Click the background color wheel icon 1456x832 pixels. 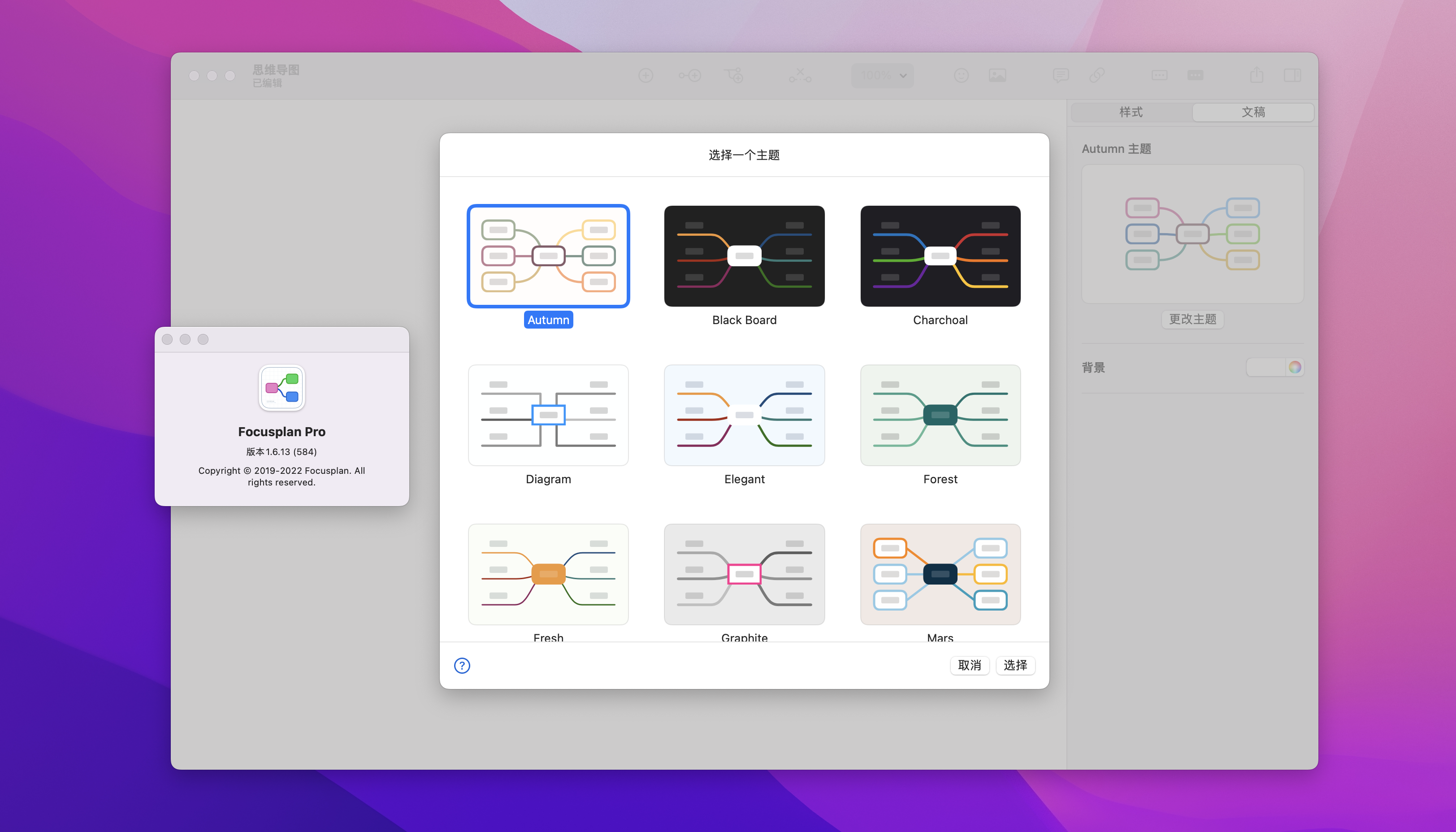(1295, 367)
